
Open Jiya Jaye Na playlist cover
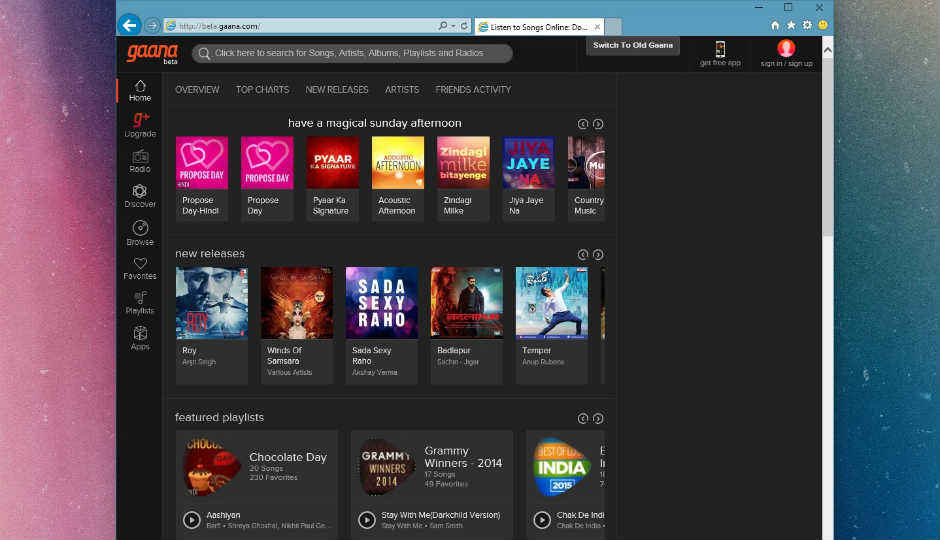pyautogui.click(x=529, y=162)
